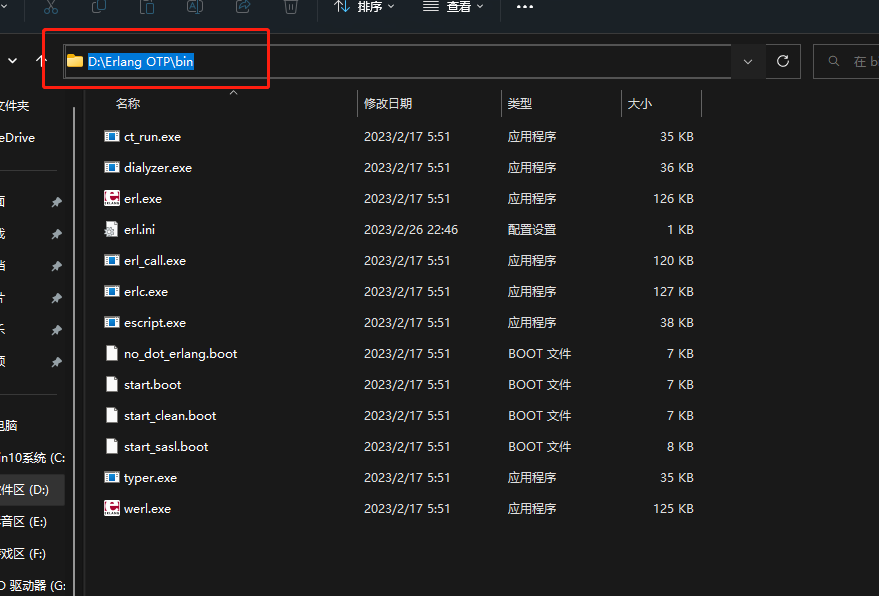The height and width of the screenshot is (596, 879).
Task: Click the Share icon in toolbar
Action: coord(243,7)
